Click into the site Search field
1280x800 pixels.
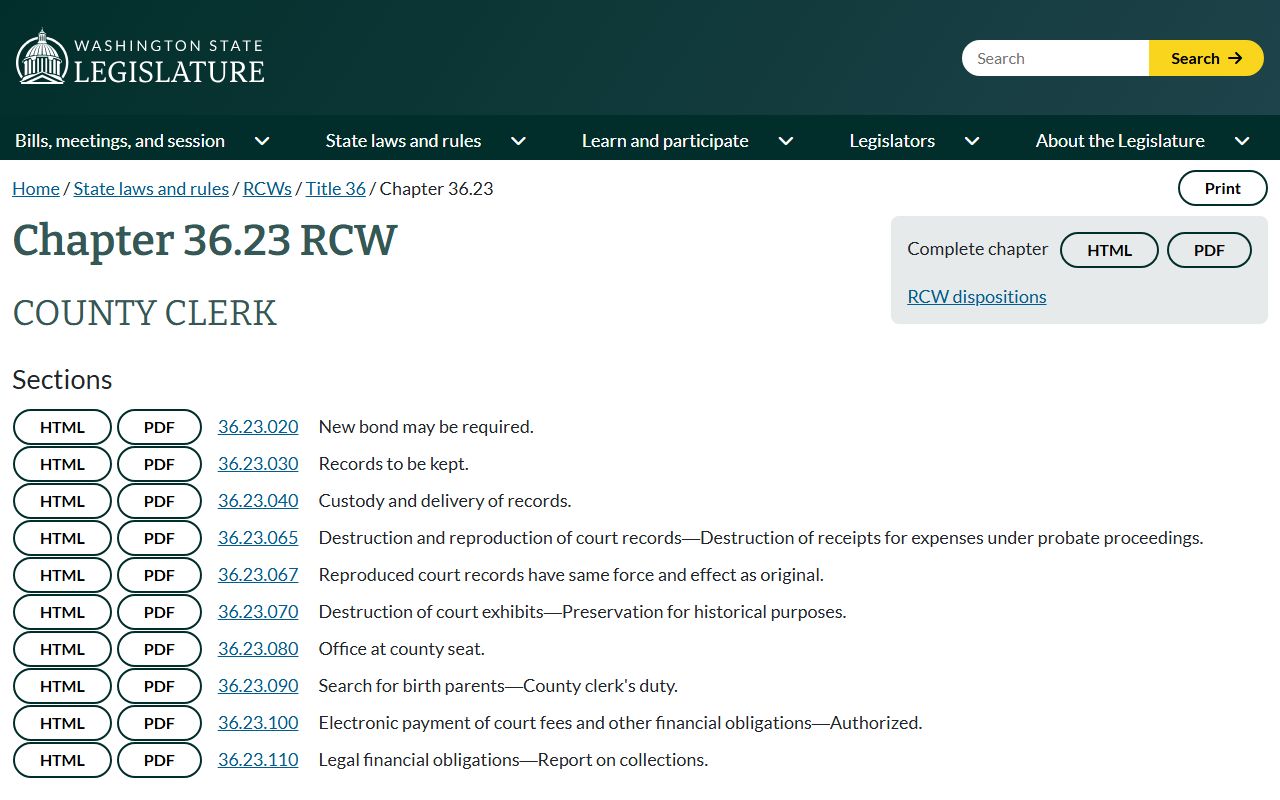[1056, 58]
